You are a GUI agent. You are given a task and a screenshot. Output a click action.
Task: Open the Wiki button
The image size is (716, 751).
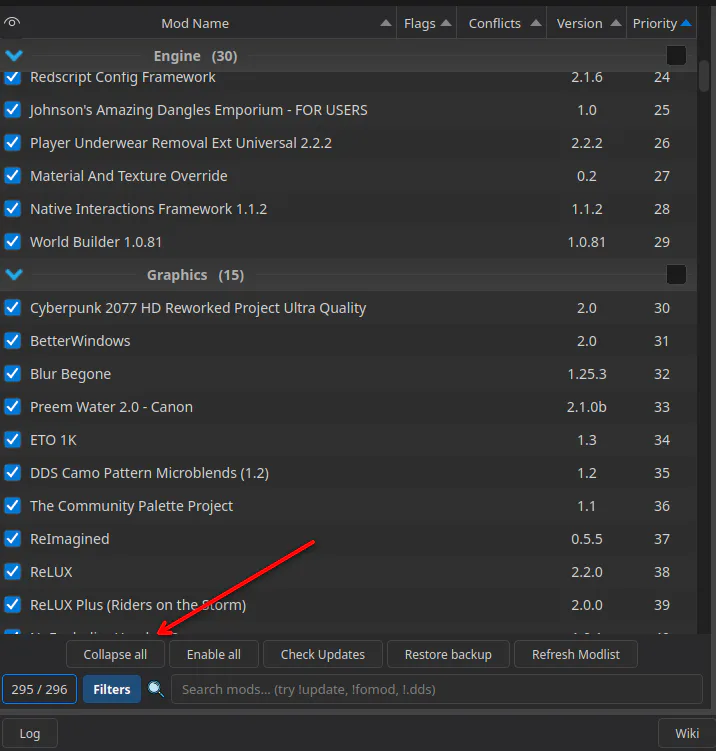(x=687, y=733)
